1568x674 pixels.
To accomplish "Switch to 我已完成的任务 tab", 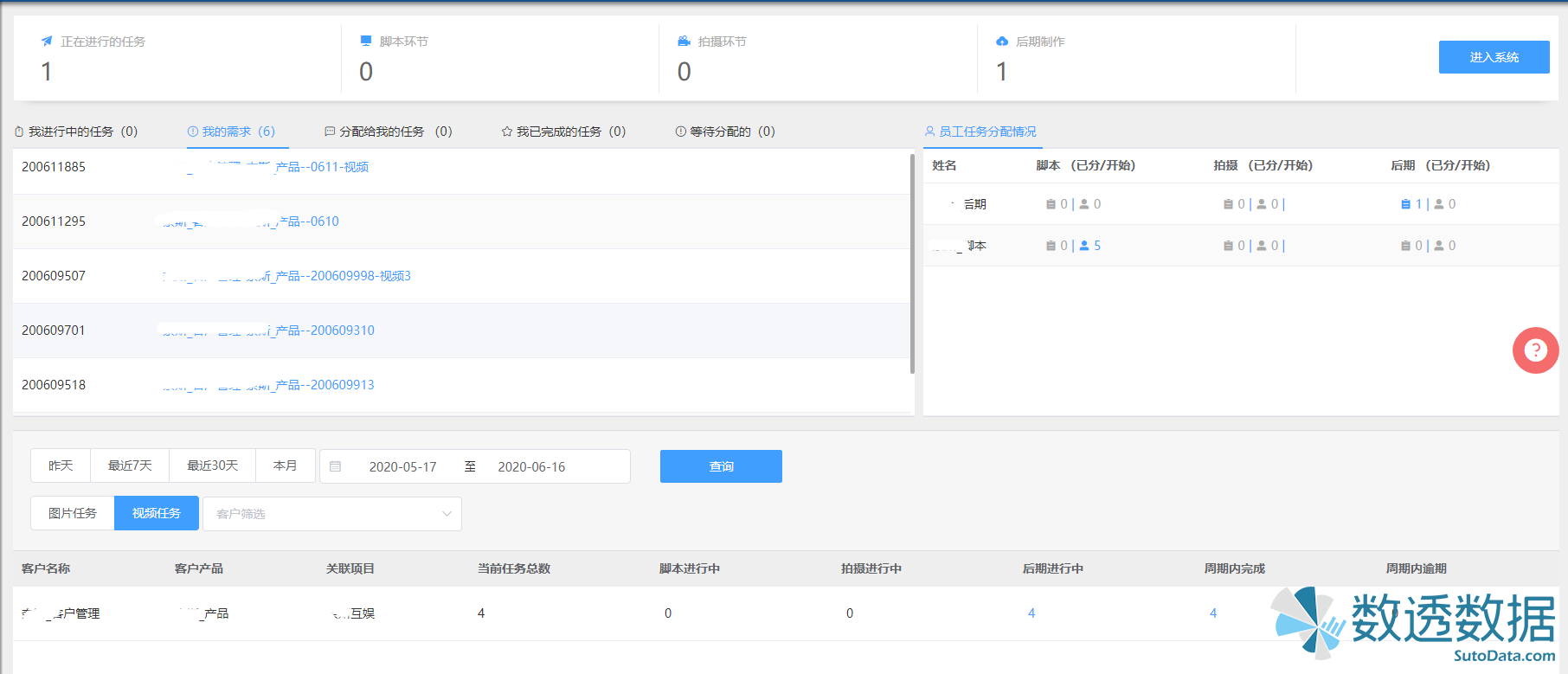I will click(563, 132).
